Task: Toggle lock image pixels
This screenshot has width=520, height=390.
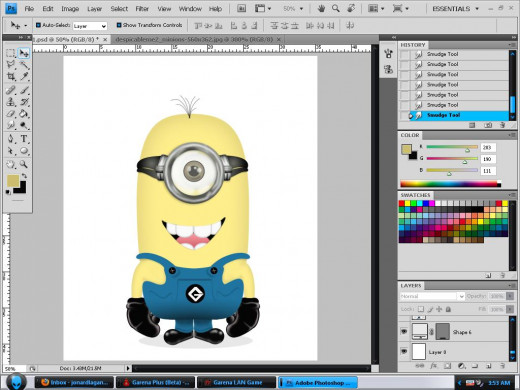Action: (x=430, y=309)
